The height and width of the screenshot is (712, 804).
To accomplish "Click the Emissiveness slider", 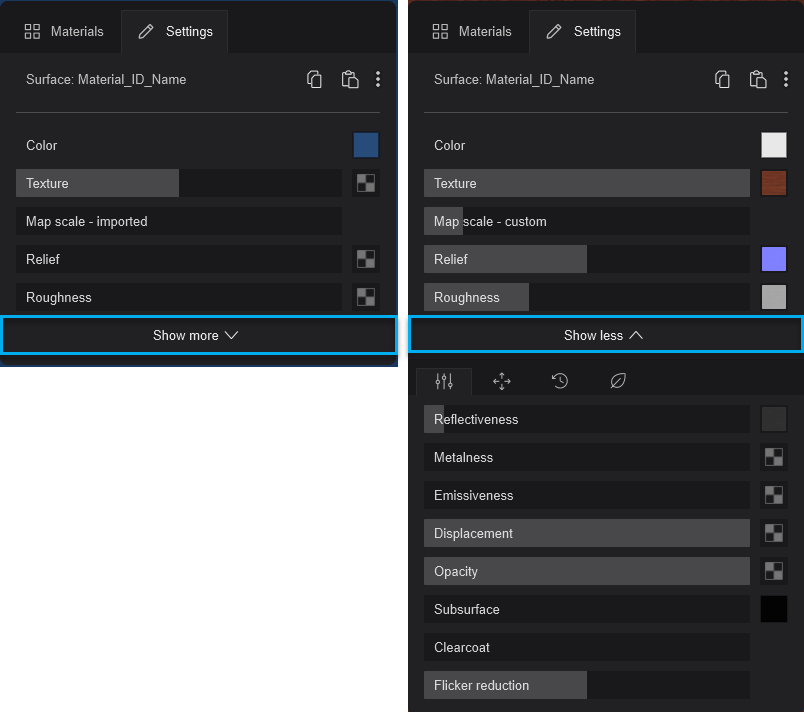I will click(587, 495).
